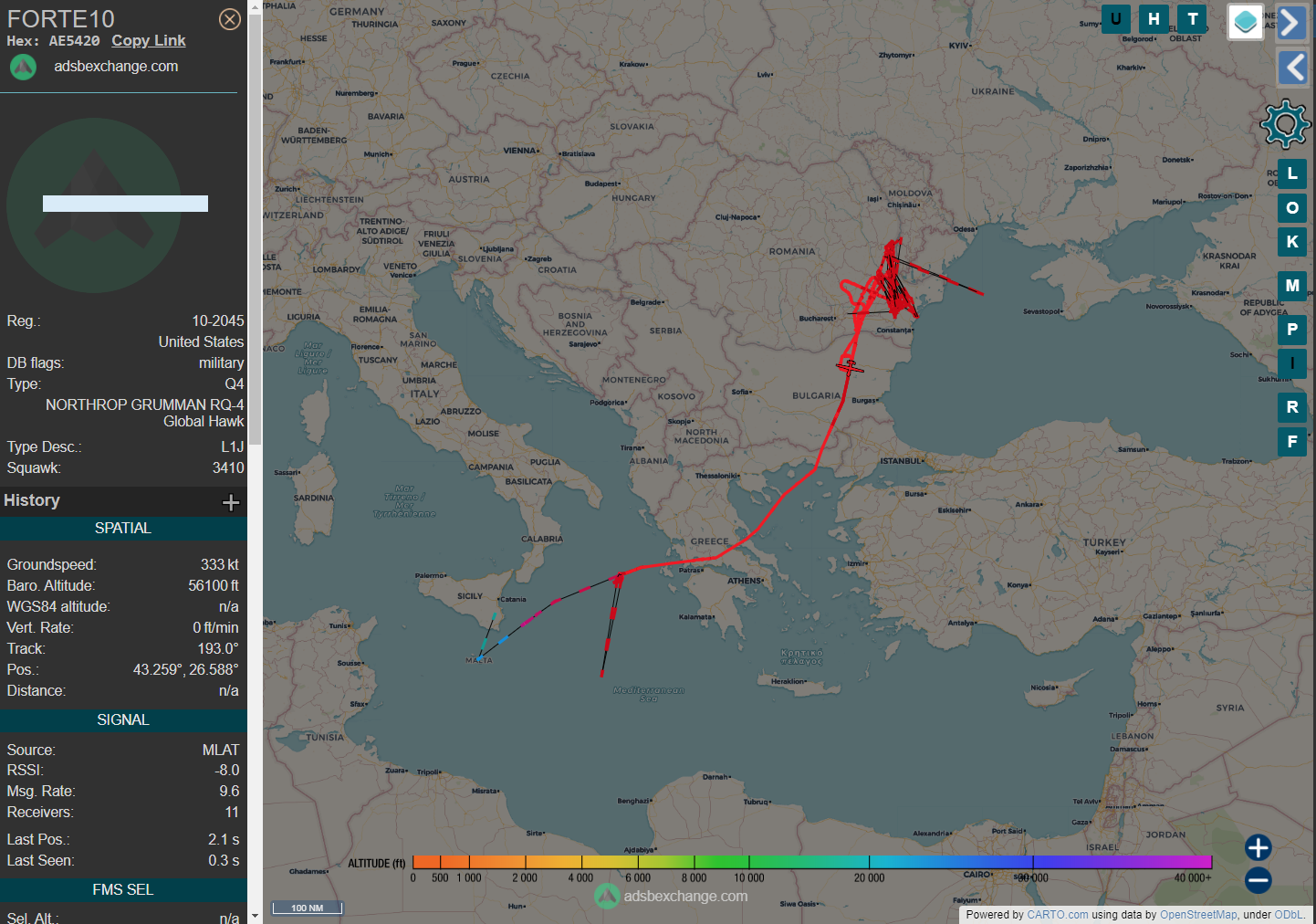Screen dimensions: 1316x924
Task: Open the adsbexchange.com link in sidebar
Action: 116,66
